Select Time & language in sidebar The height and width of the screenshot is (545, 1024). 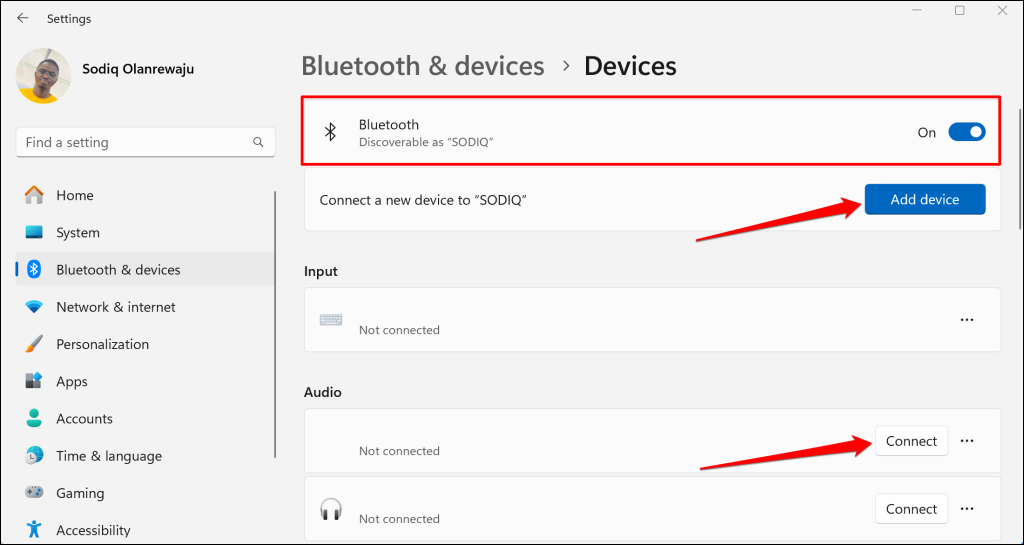(x=108, y=456)
